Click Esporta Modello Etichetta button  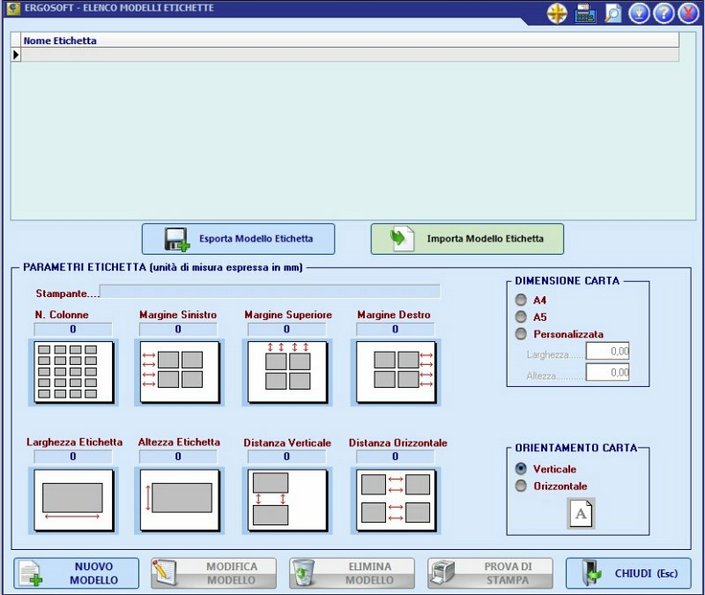tap(238, 239)
